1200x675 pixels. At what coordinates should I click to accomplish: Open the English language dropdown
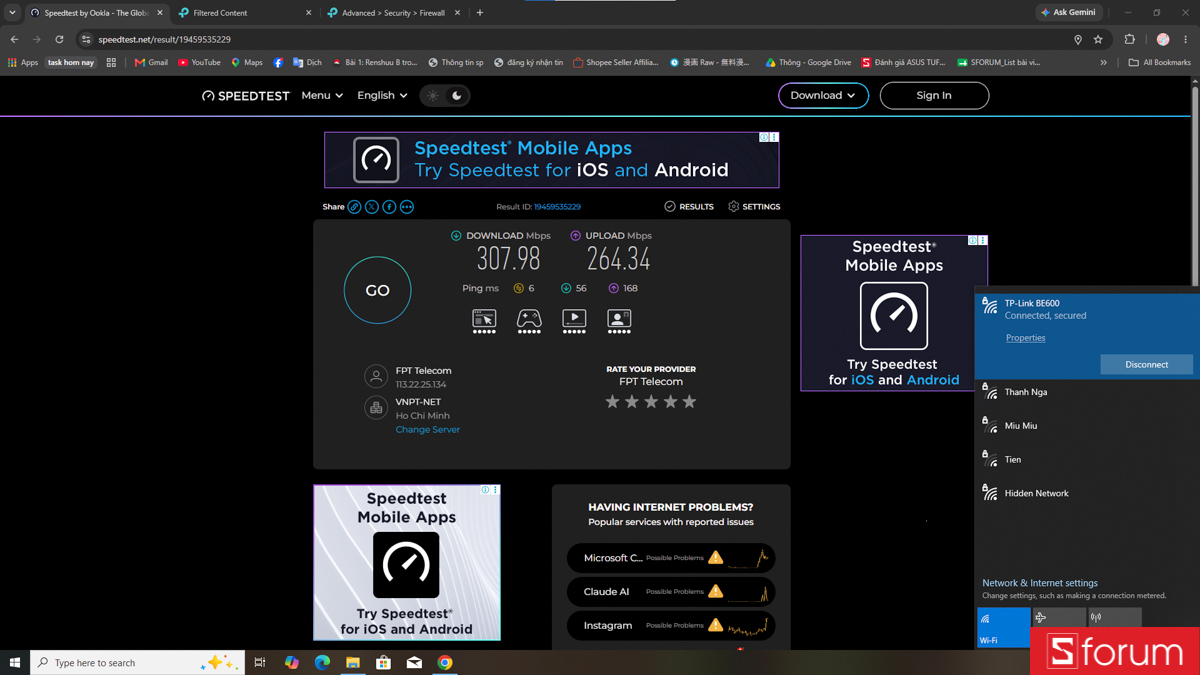point(382,96)
